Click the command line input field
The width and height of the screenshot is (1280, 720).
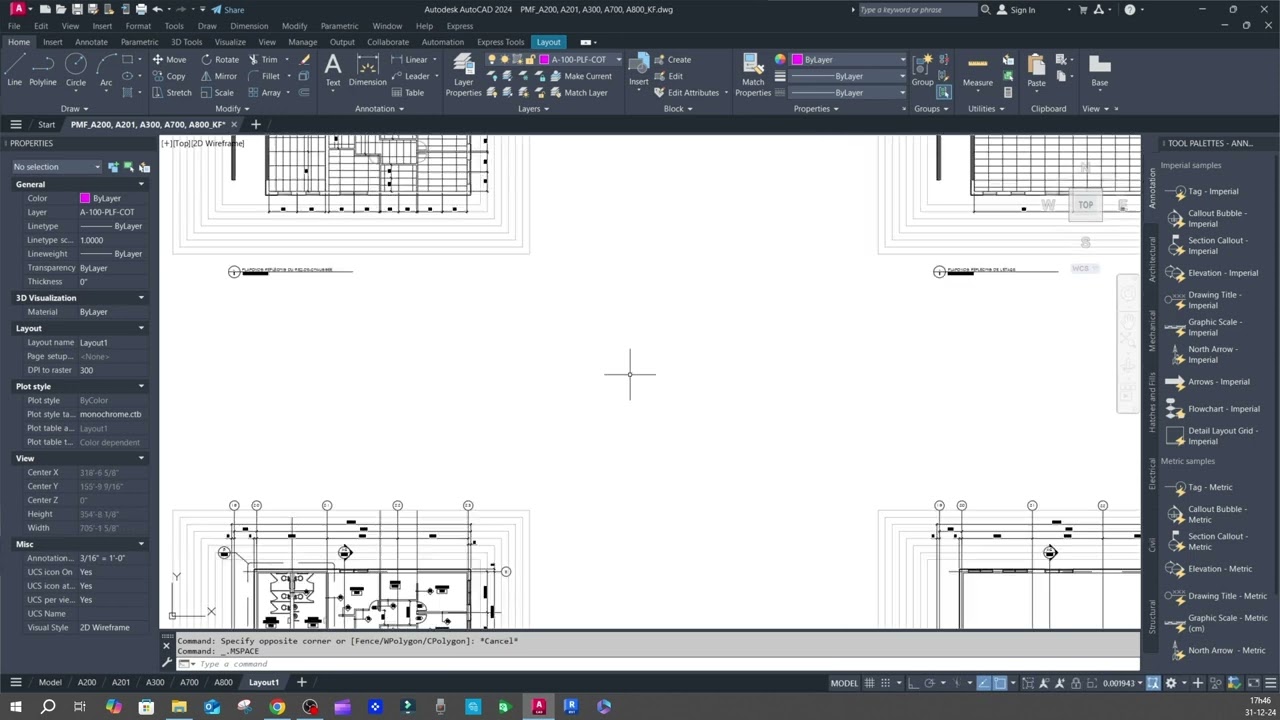pyautogui.click(x=660, y=664)
